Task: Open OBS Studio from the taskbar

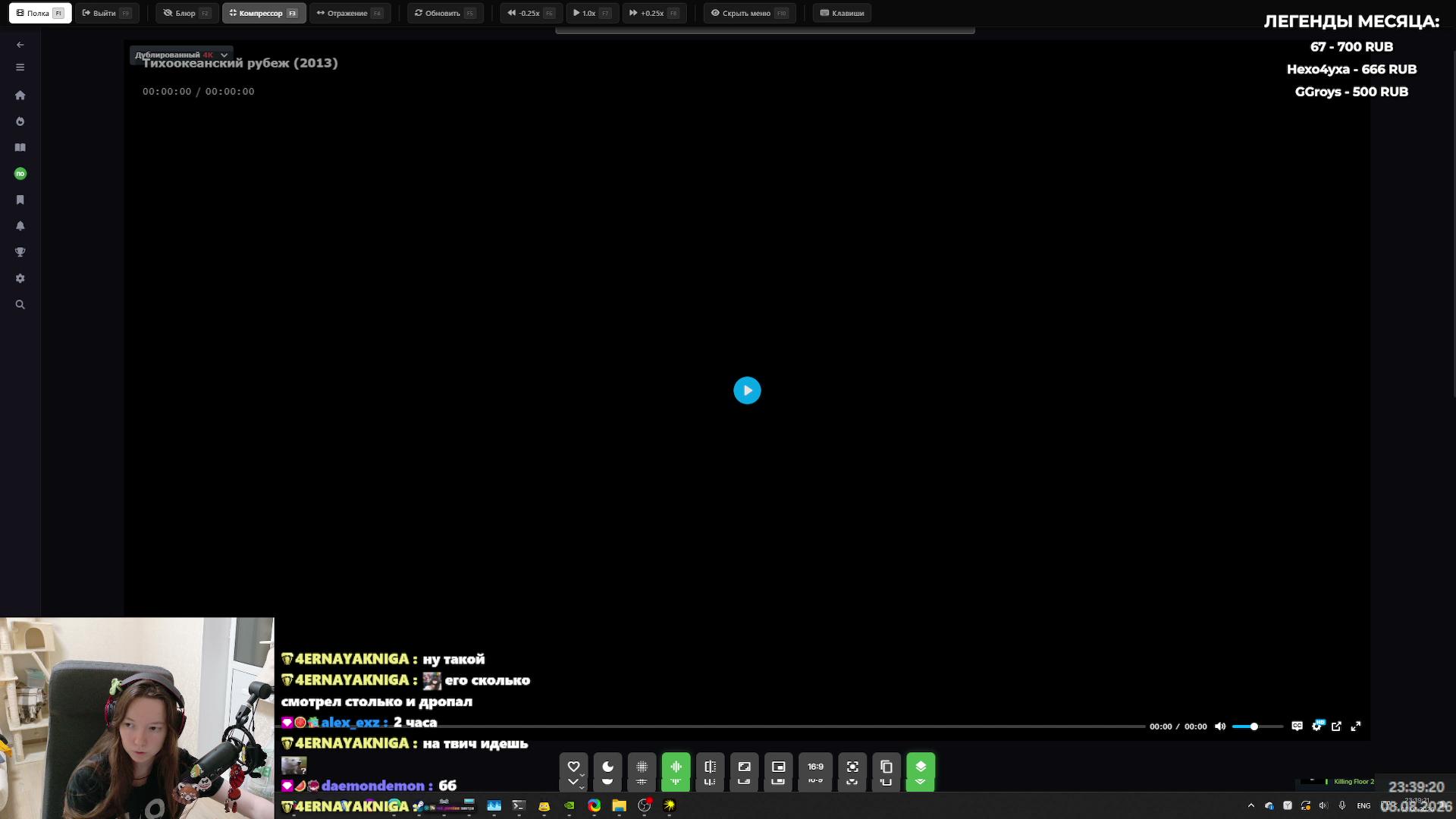Action: 645,806
